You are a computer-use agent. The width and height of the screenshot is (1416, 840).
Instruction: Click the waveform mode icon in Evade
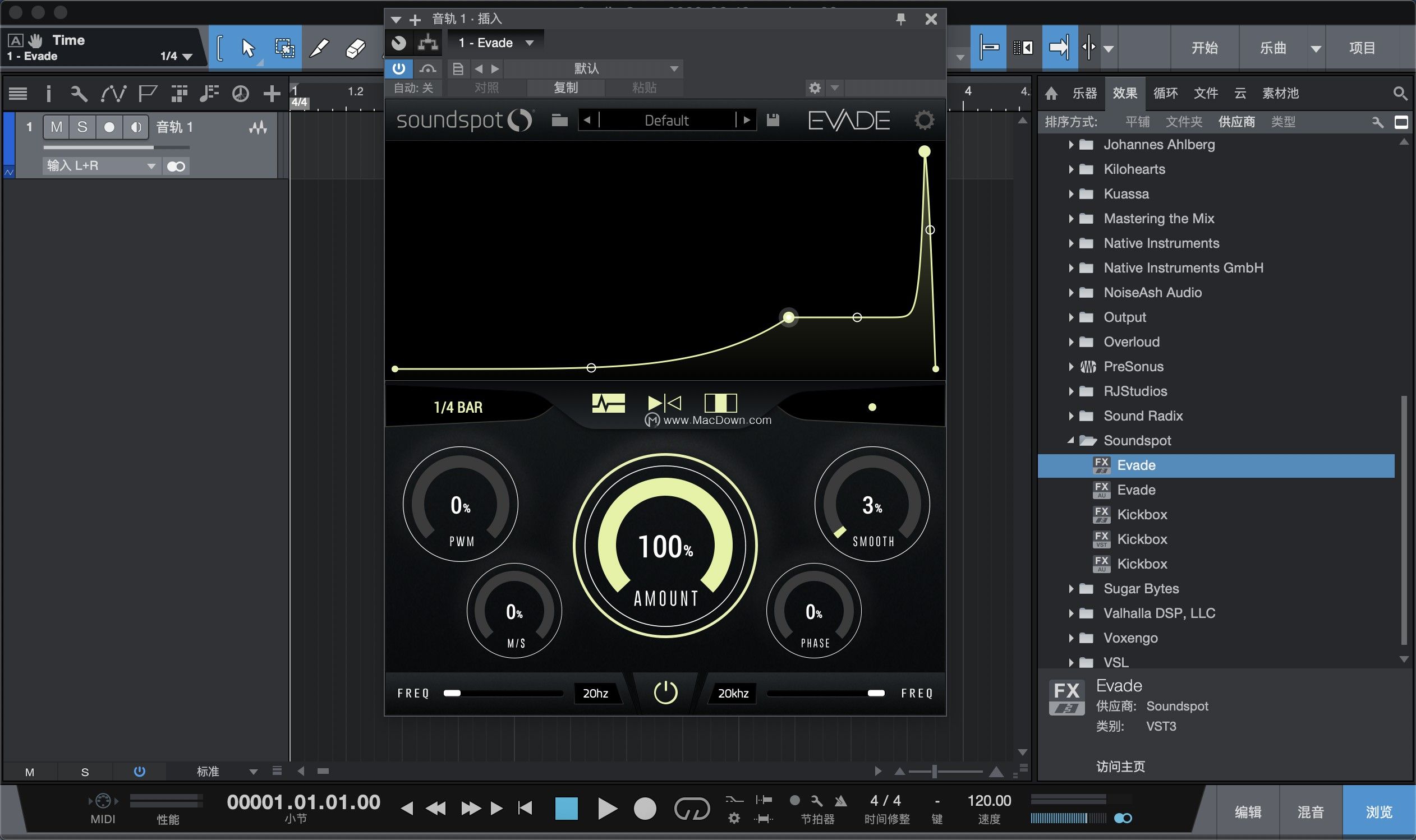pyautogui.click(x=608, y=403)
